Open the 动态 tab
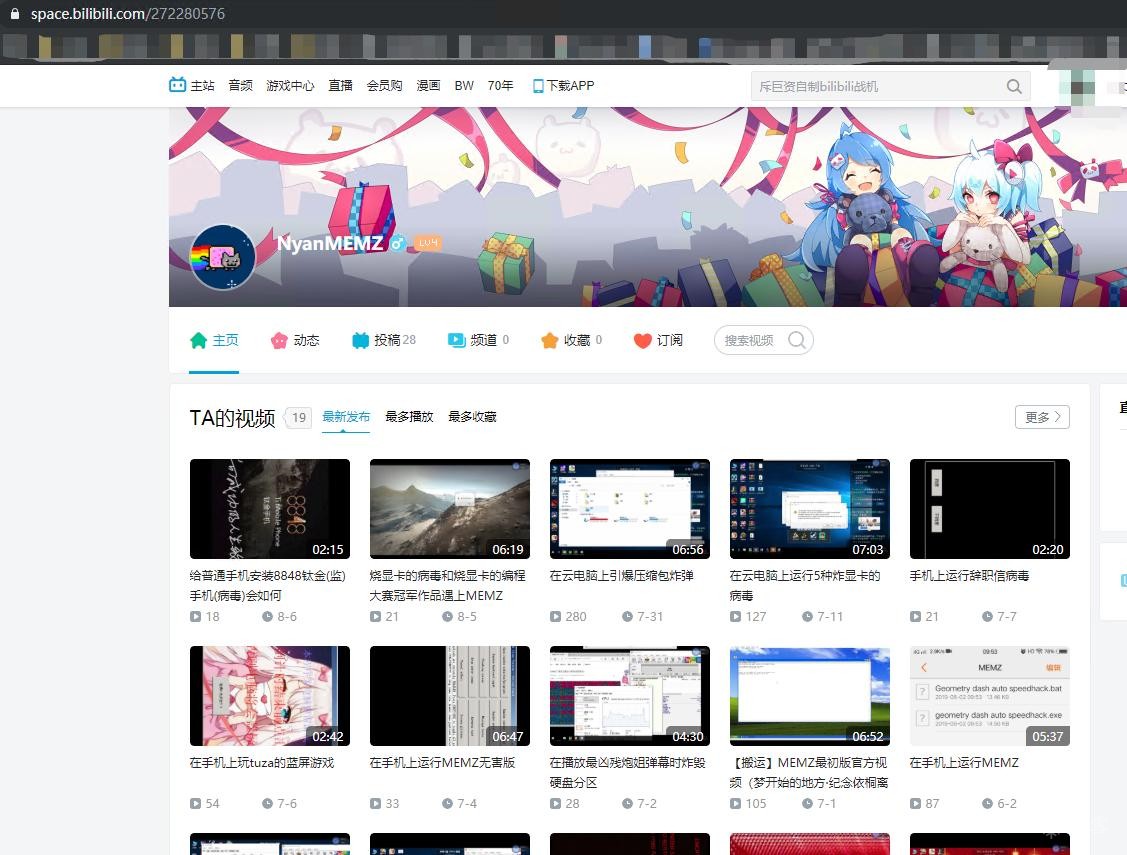The width and height of the screenshot is (1127, 855). pyautogui.click(x=295, y=341)
